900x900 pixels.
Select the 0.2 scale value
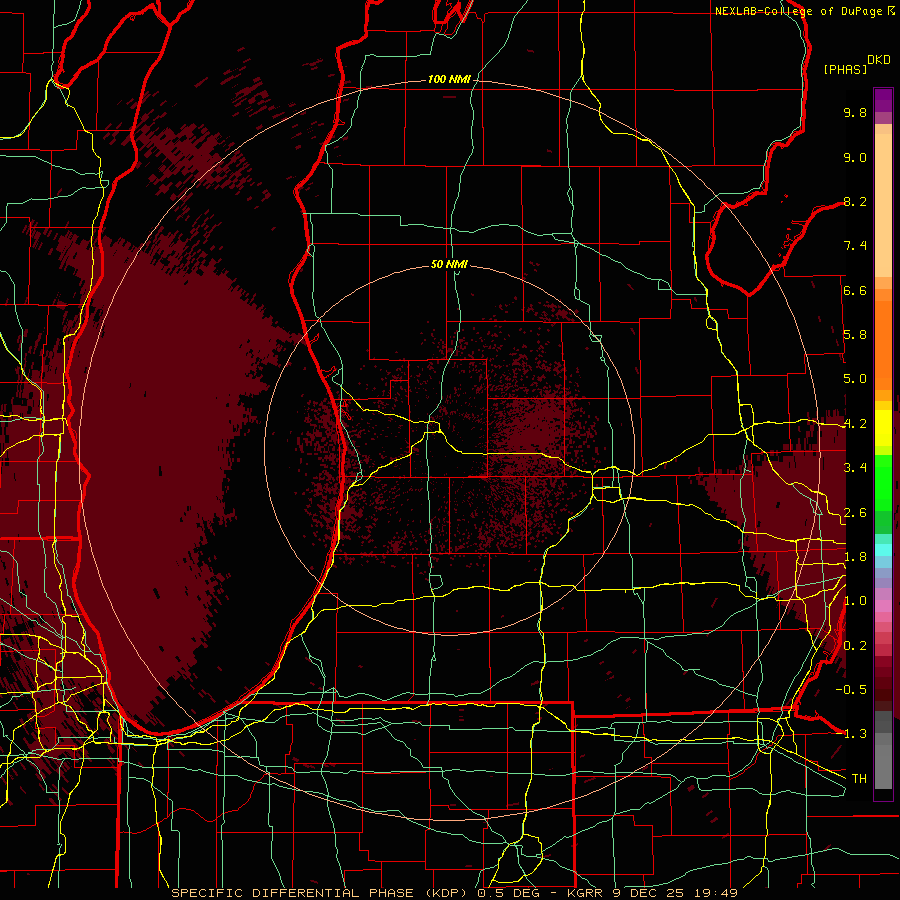[855, 646]
